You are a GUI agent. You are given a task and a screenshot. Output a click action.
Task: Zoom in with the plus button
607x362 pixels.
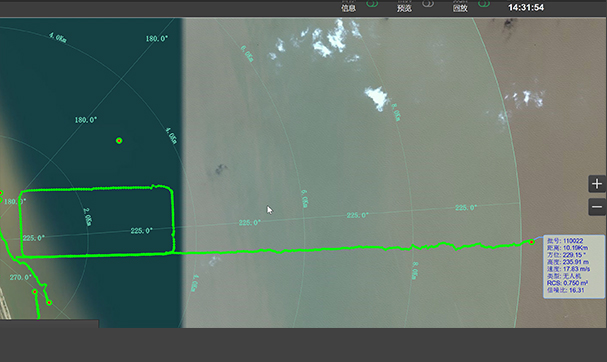(597, 184)
